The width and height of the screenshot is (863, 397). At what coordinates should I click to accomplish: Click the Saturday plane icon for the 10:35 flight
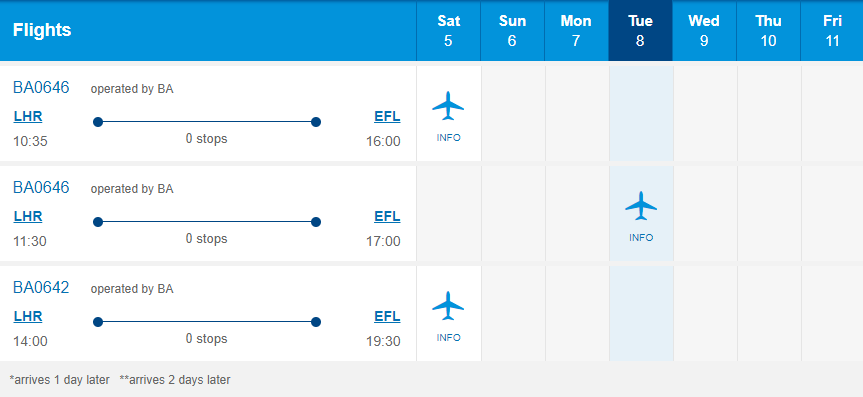pyautogui.click(x=448, y=106)
